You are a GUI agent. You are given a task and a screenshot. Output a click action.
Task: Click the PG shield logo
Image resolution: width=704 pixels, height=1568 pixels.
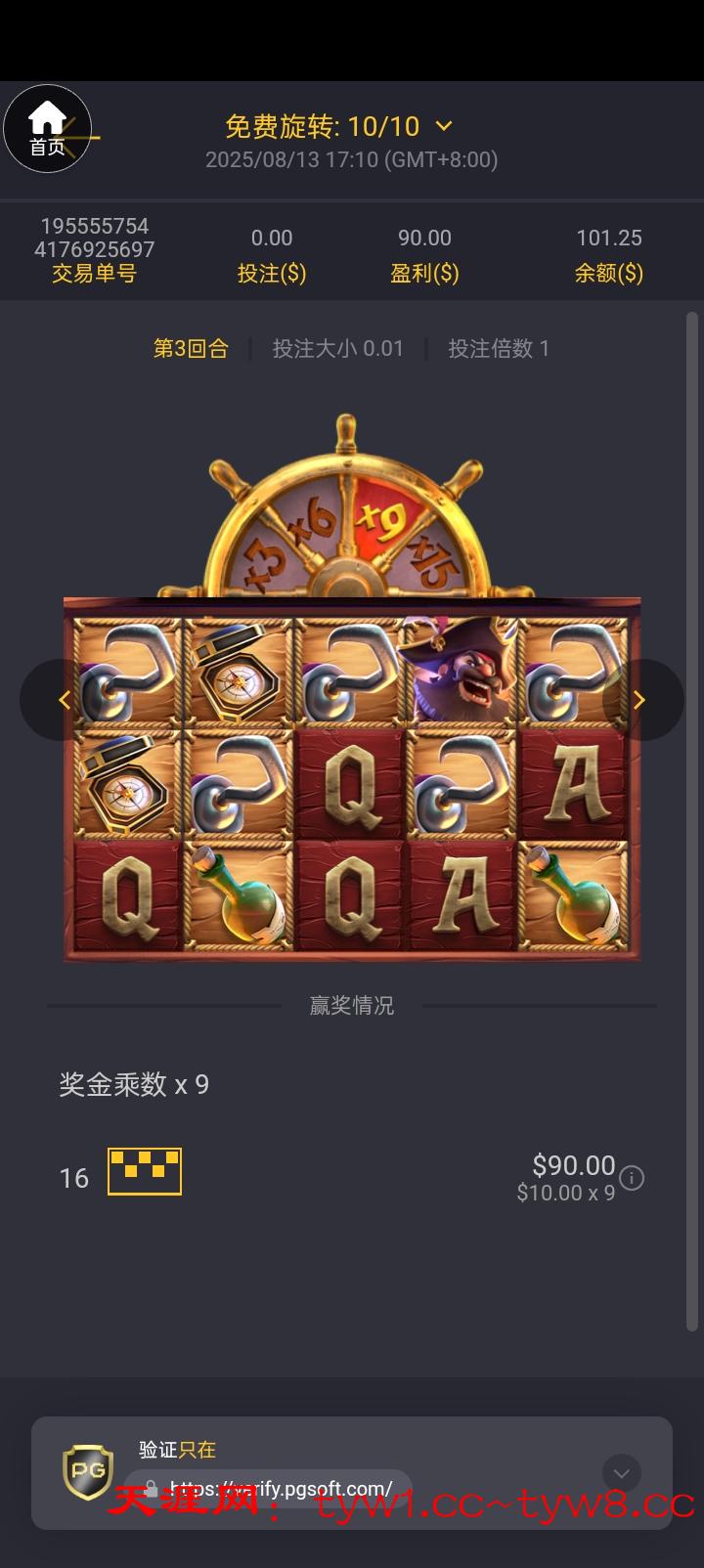(88, 1472)
